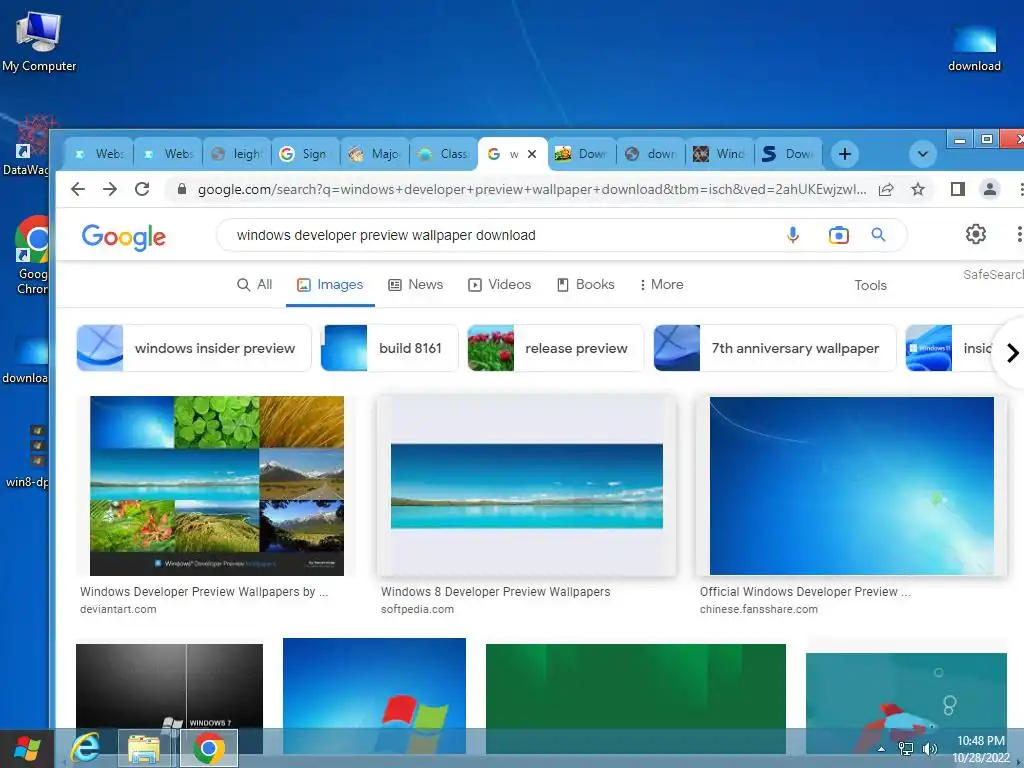The height and width of the screenshot is (768, 1024).
Task: Click the blue magnifier search icon
Action: click(878, 234)
